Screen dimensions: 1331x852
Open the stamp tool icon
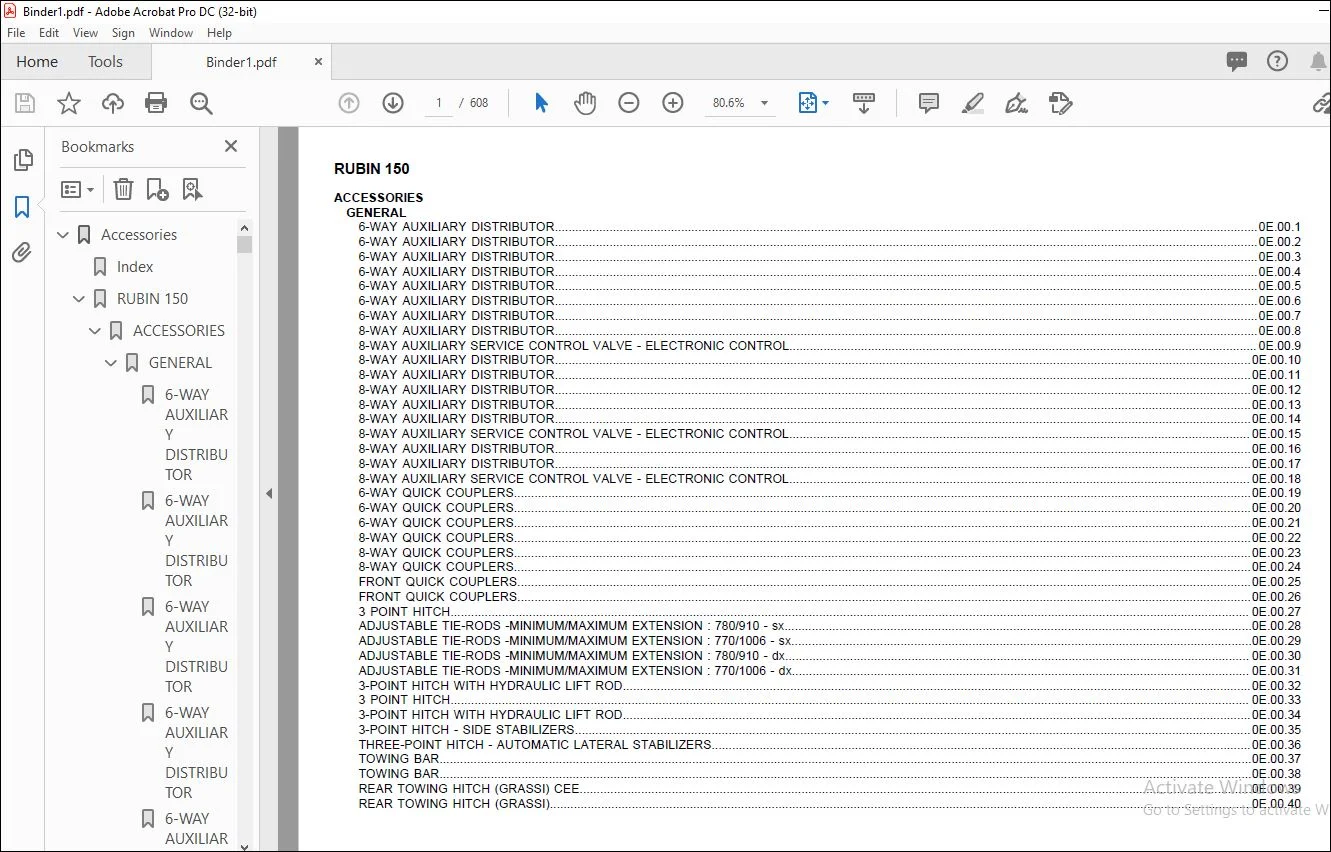[1061, 103]
